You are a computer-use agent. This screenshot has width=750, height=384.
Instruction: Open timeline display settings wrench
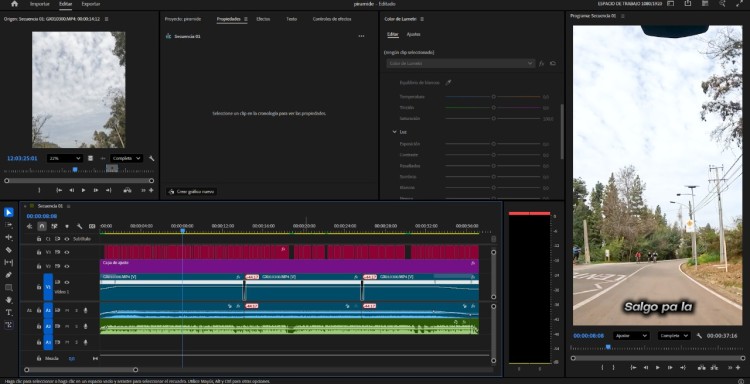coord(79,226)
